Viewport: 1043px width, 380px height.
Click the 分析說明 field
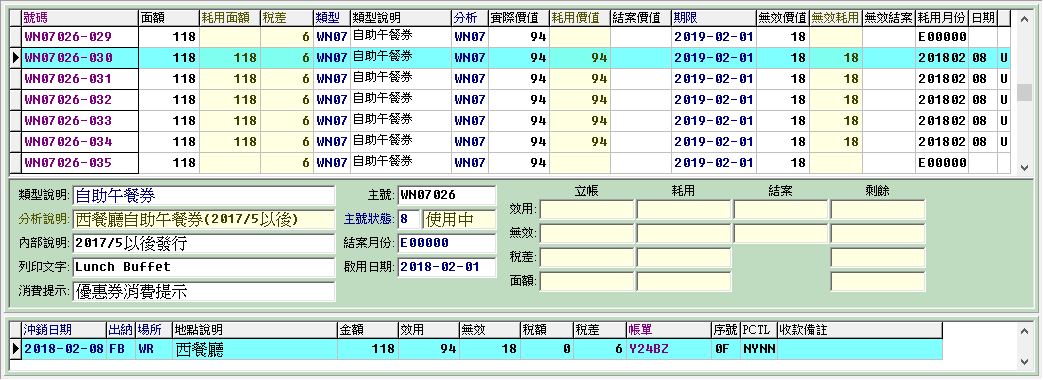[x=204, y=220]
